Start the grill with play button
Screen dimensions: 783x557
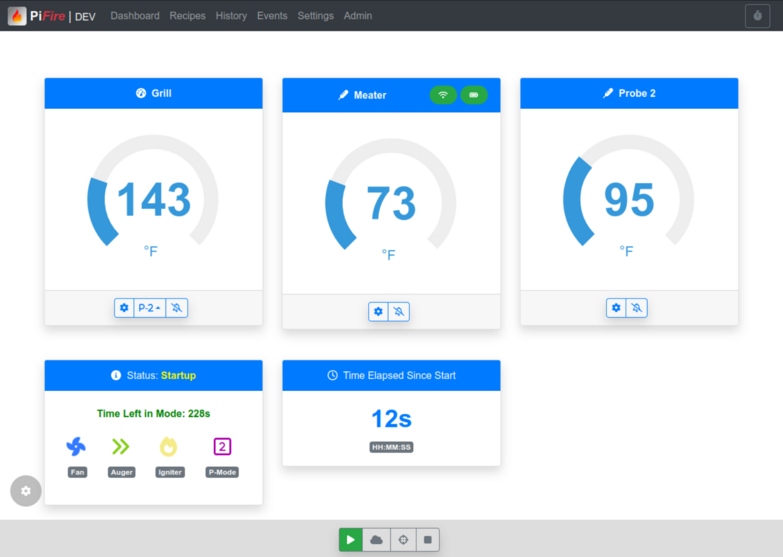click(x=351, y=540)
